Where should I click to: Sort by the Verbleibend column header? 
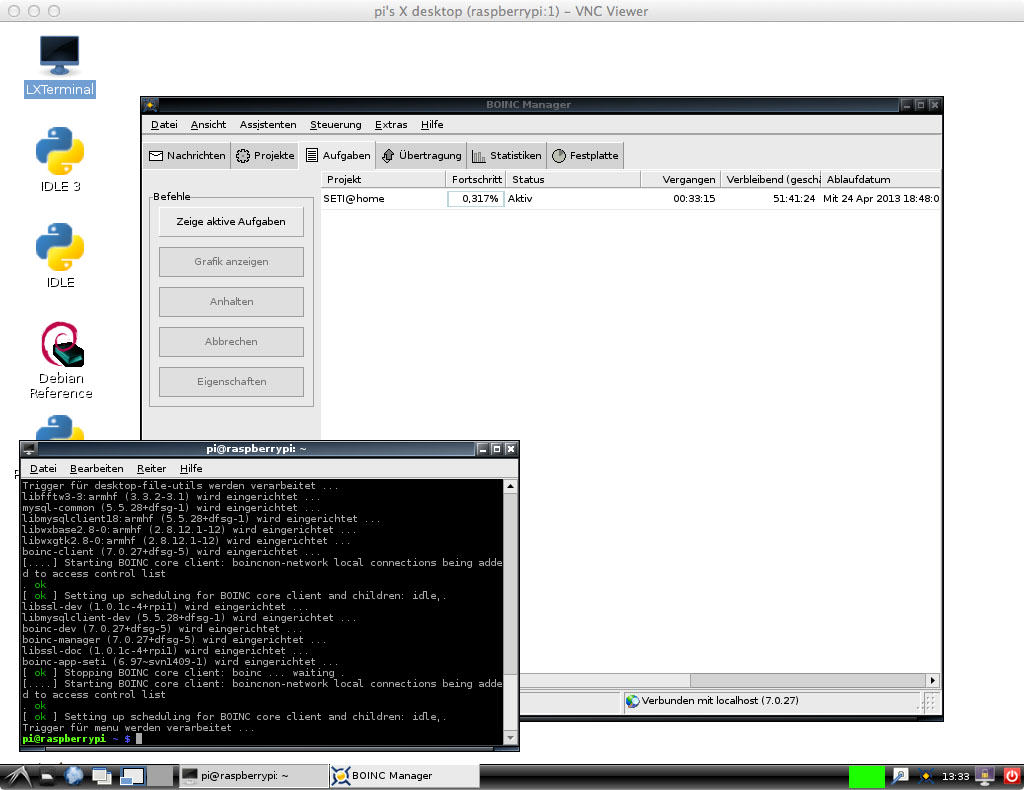(x=770, y=180)
